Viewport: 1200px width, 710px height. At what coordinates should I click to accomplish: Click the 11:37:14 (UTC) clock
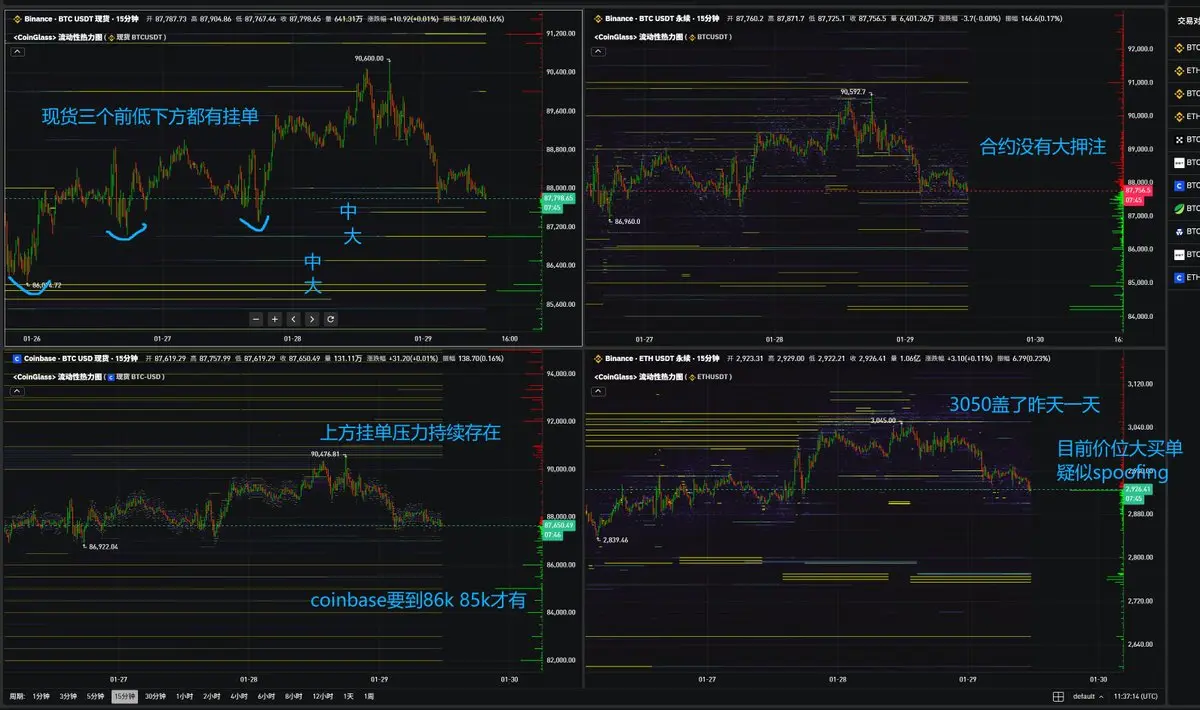coord(1137,696)
